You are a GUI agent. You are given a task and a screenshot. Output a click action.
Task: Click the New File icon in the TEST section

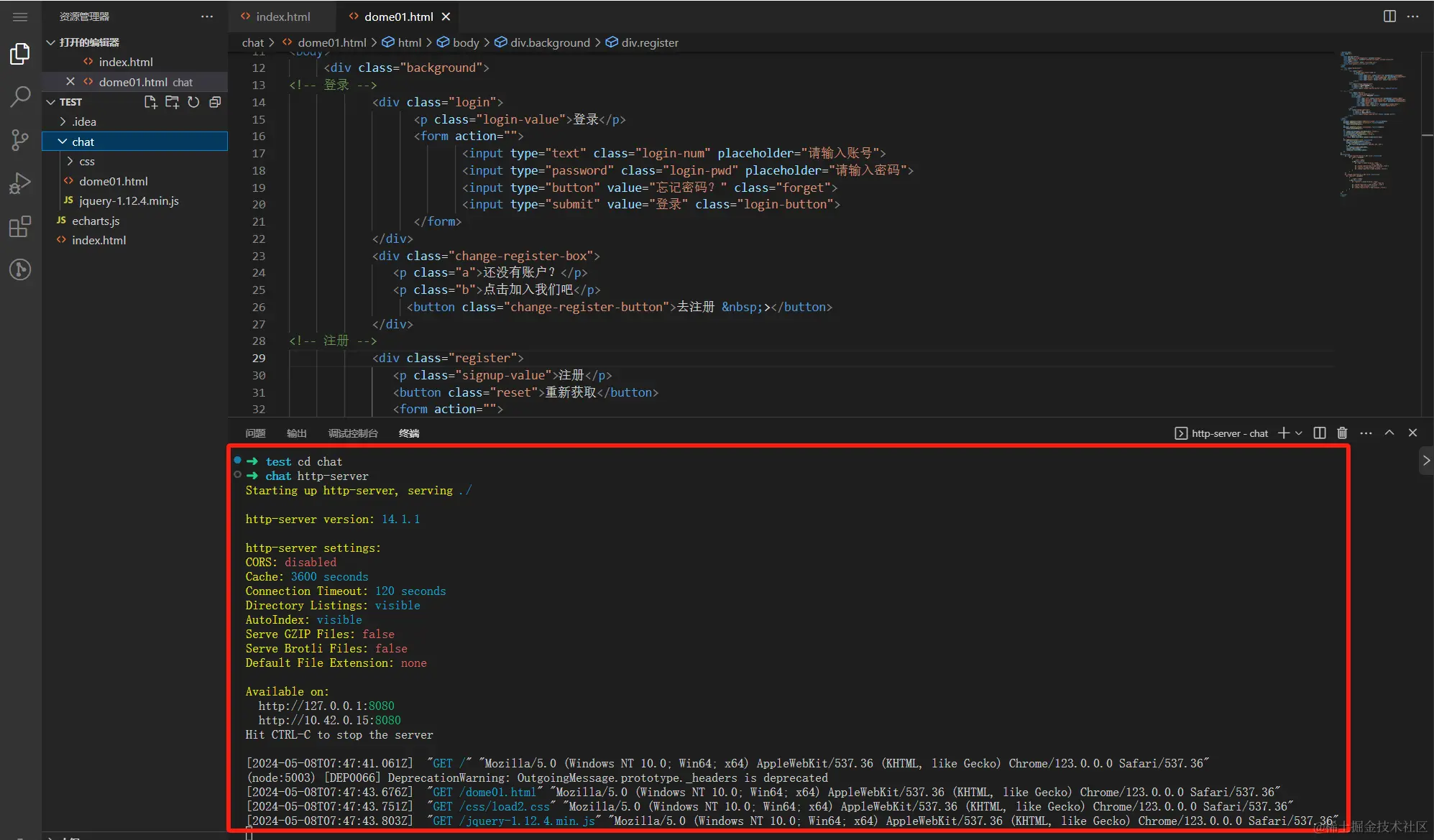click(x=150, y=102)
